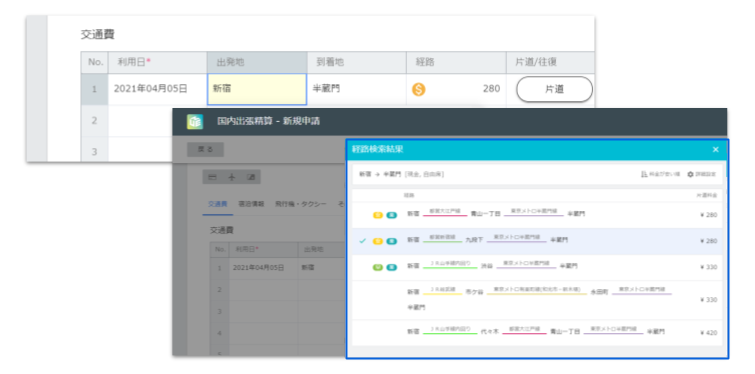The image size is (755, 374).
Task: Click the airplane icon in the gray toolbar
Action: [231, 177]
